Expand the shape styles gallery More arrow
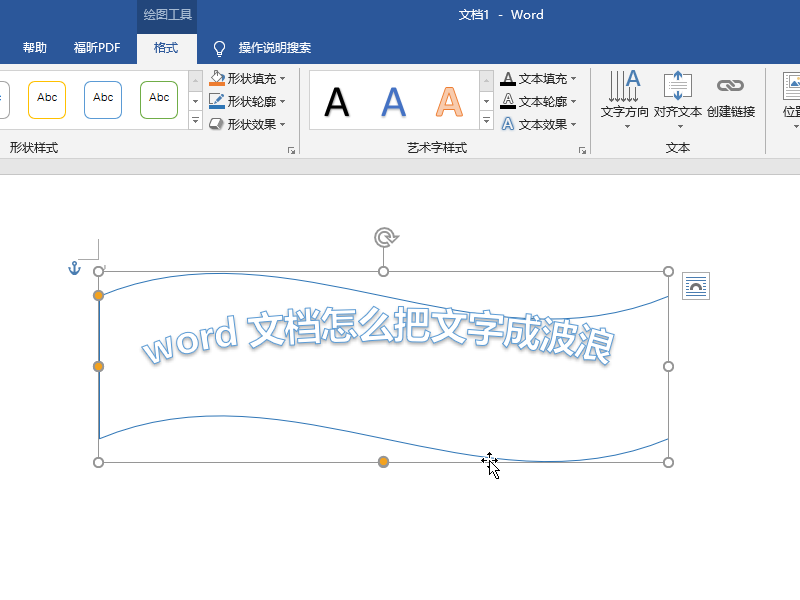Screen dimensions: 800x600 (x=195, y=120)
